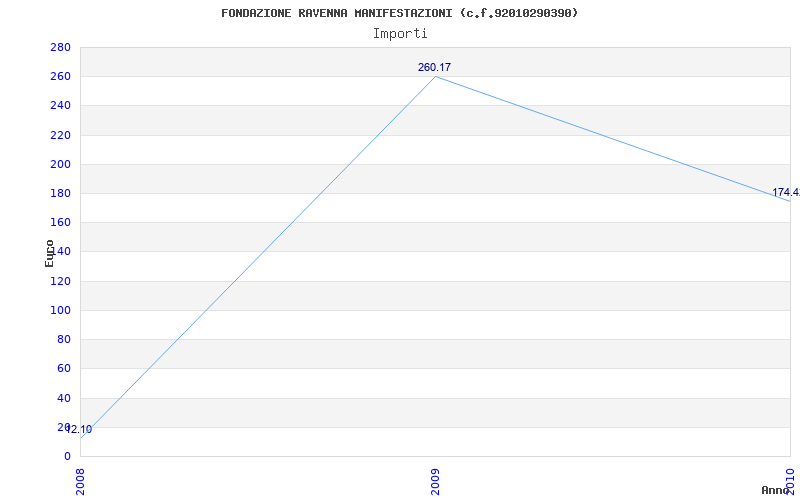Click the Euro y-axis title
The width and height of the screenshot is (800, 500).
49,253
